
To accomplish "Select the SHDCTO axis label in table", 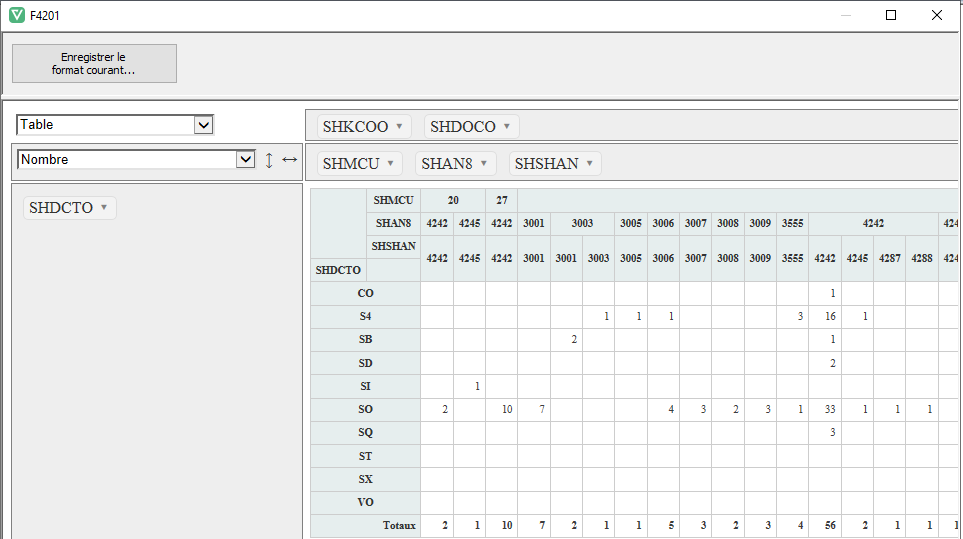I will (338, 270).
